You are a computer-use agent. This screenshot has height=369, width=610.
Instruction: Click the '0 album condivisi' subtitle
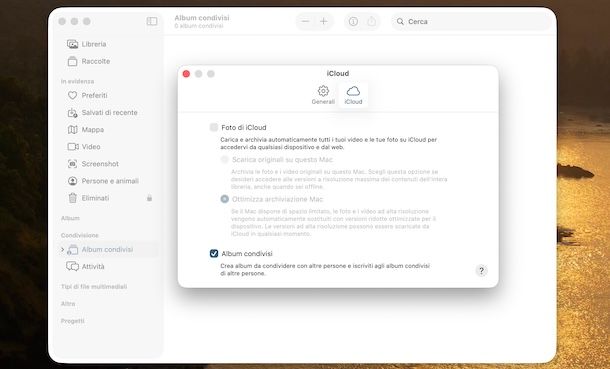(199, 26)
